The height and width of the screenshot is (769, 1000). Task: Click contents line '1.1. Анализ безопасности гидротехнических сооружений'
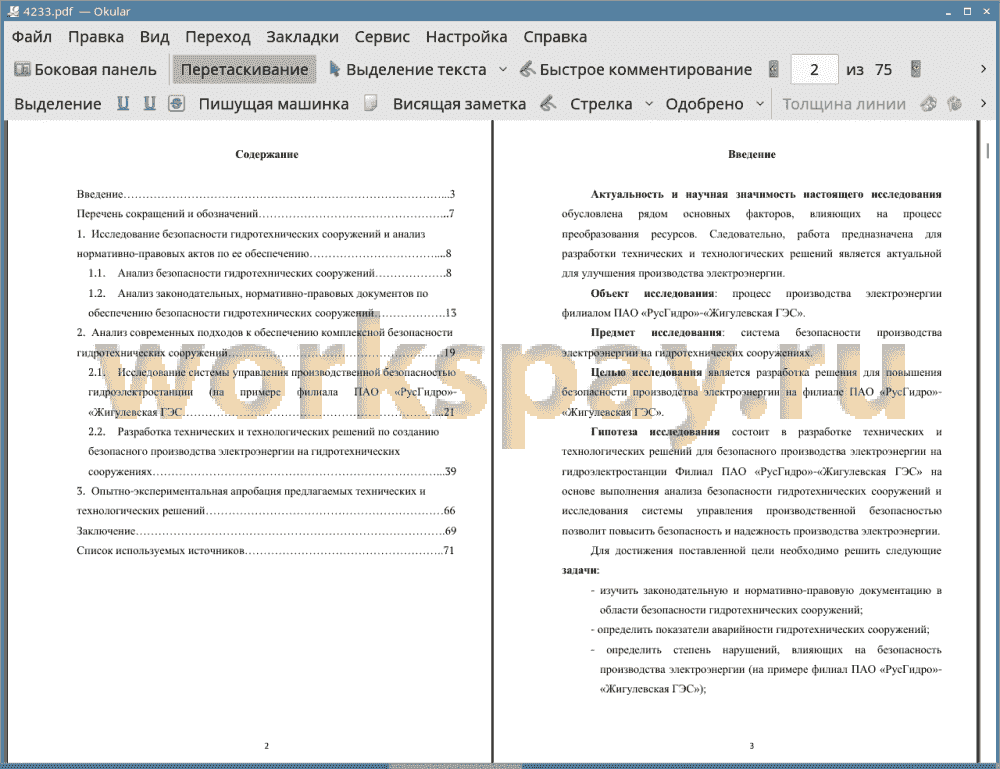click(x=270, y=274)
